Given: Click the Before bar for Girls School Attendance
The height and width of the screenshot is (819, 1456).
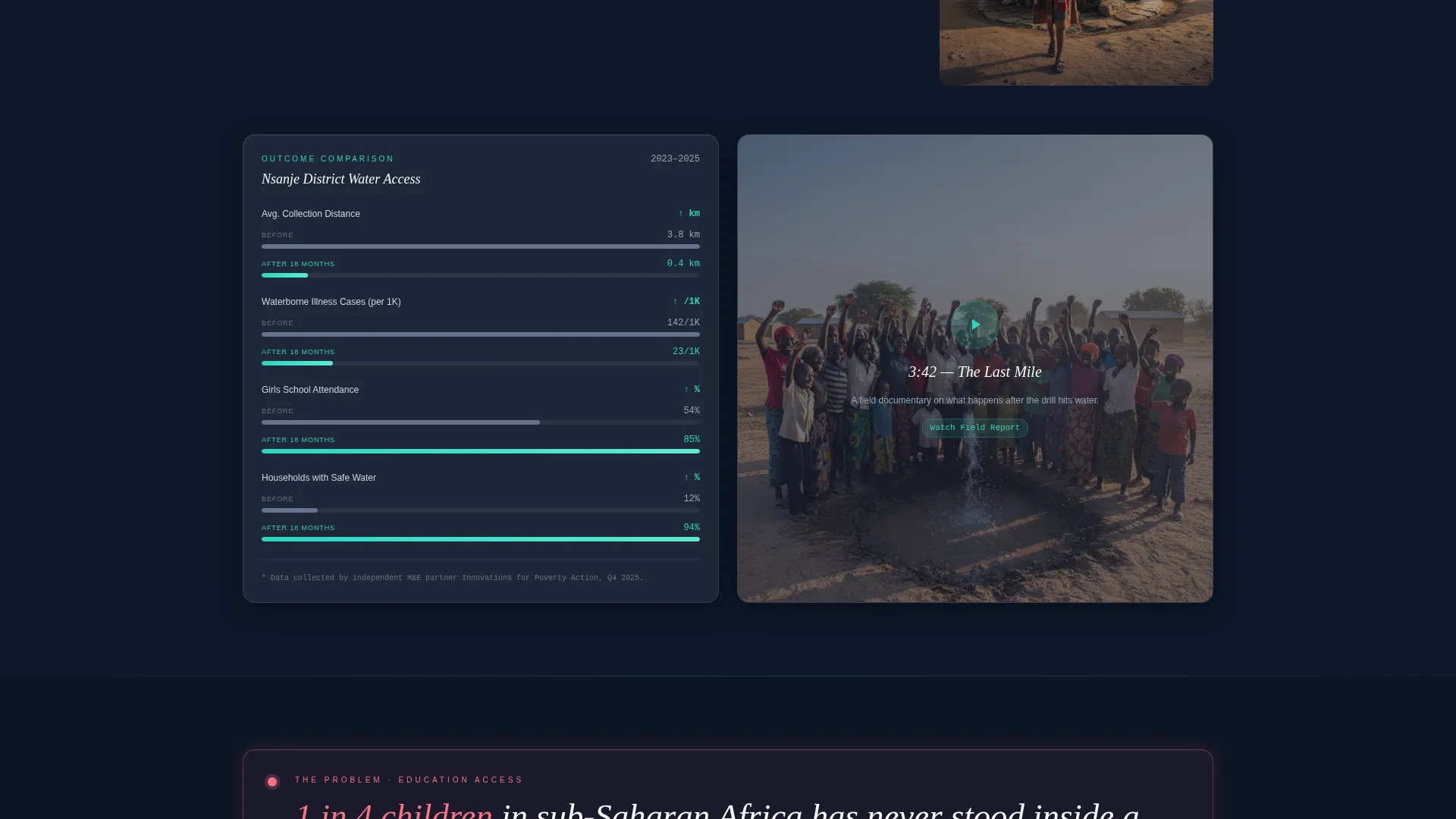Looking at the screenshot, I should 481,422.
